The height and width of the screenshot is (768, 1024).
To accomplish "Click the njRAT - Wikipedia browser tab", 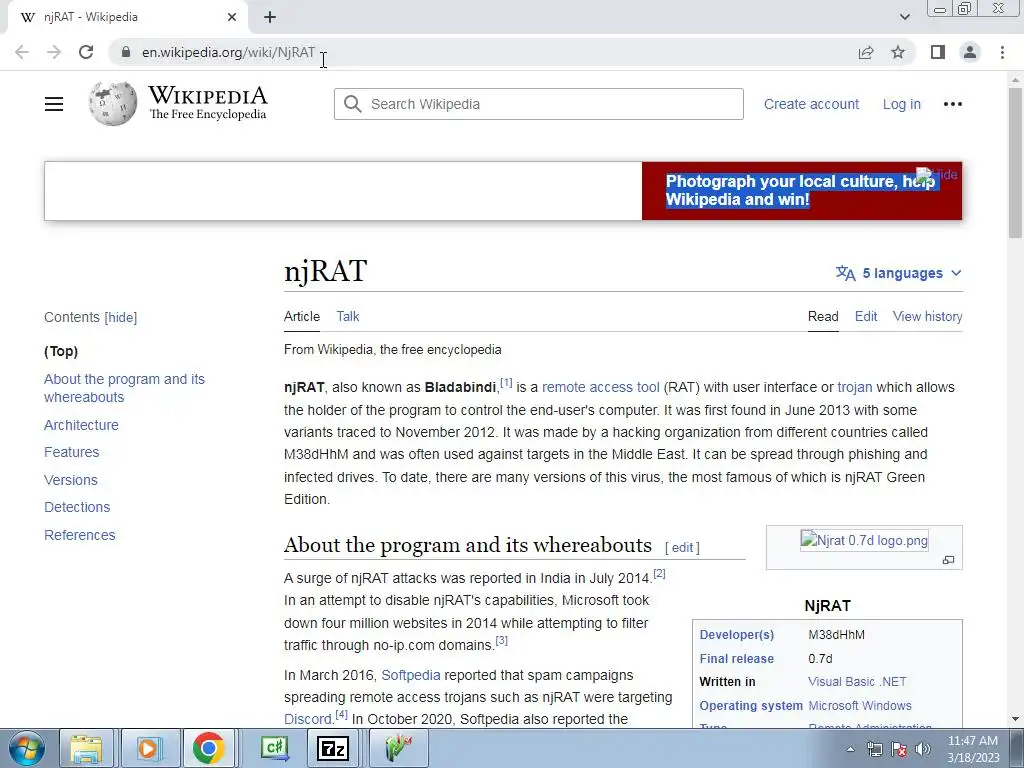I will coord(127,17).
